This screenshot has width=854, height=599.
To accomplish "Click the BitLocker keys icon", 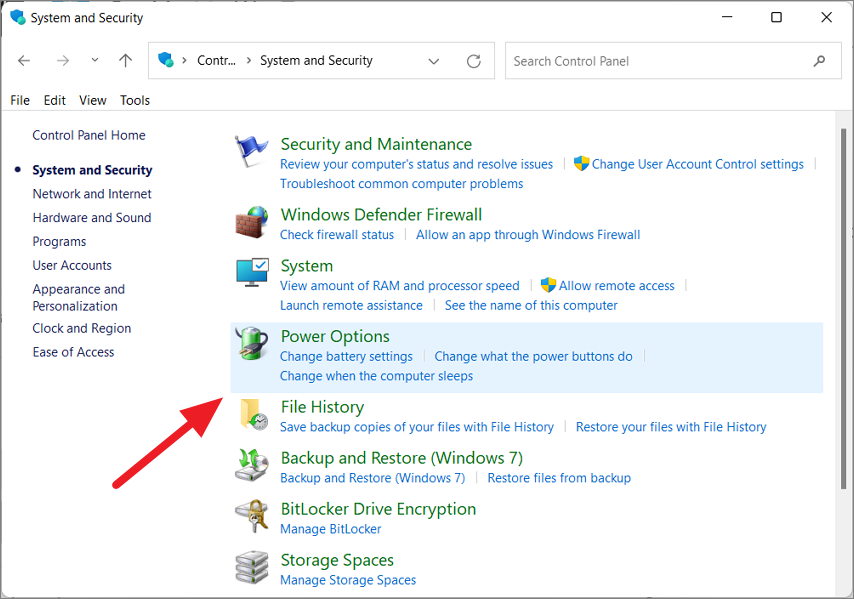I will (x=252, y=516).
